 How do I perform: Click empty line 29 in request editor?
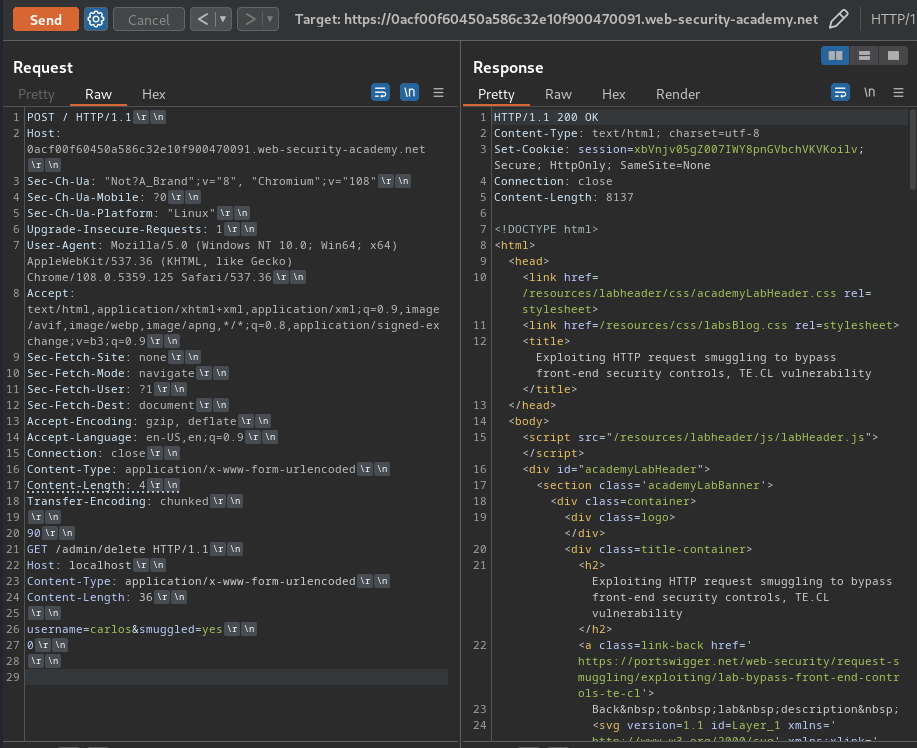236,677
